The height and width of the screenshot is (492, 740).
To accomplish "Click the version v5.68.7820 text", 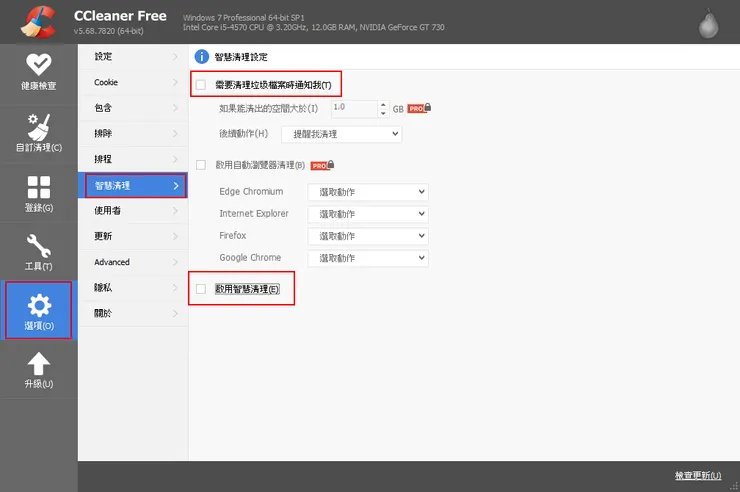I will click(109, 31).
